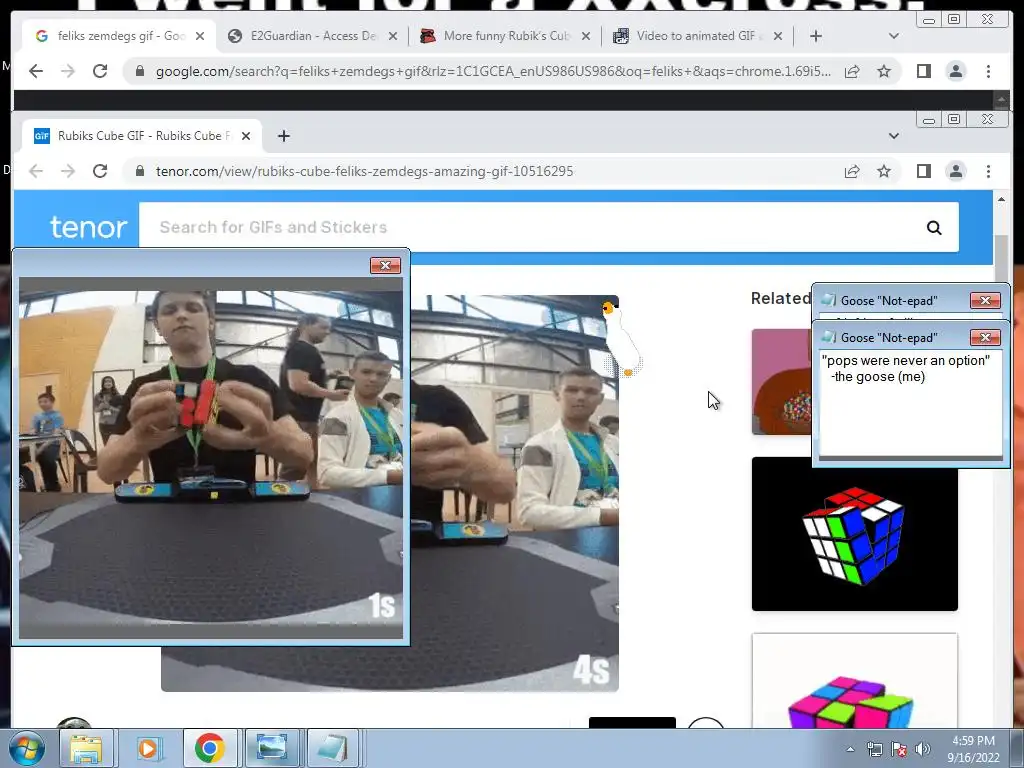The height and width of the screenshot is (768, 1024).
Task: Click the desktop goose character
Action: point(621,340)
